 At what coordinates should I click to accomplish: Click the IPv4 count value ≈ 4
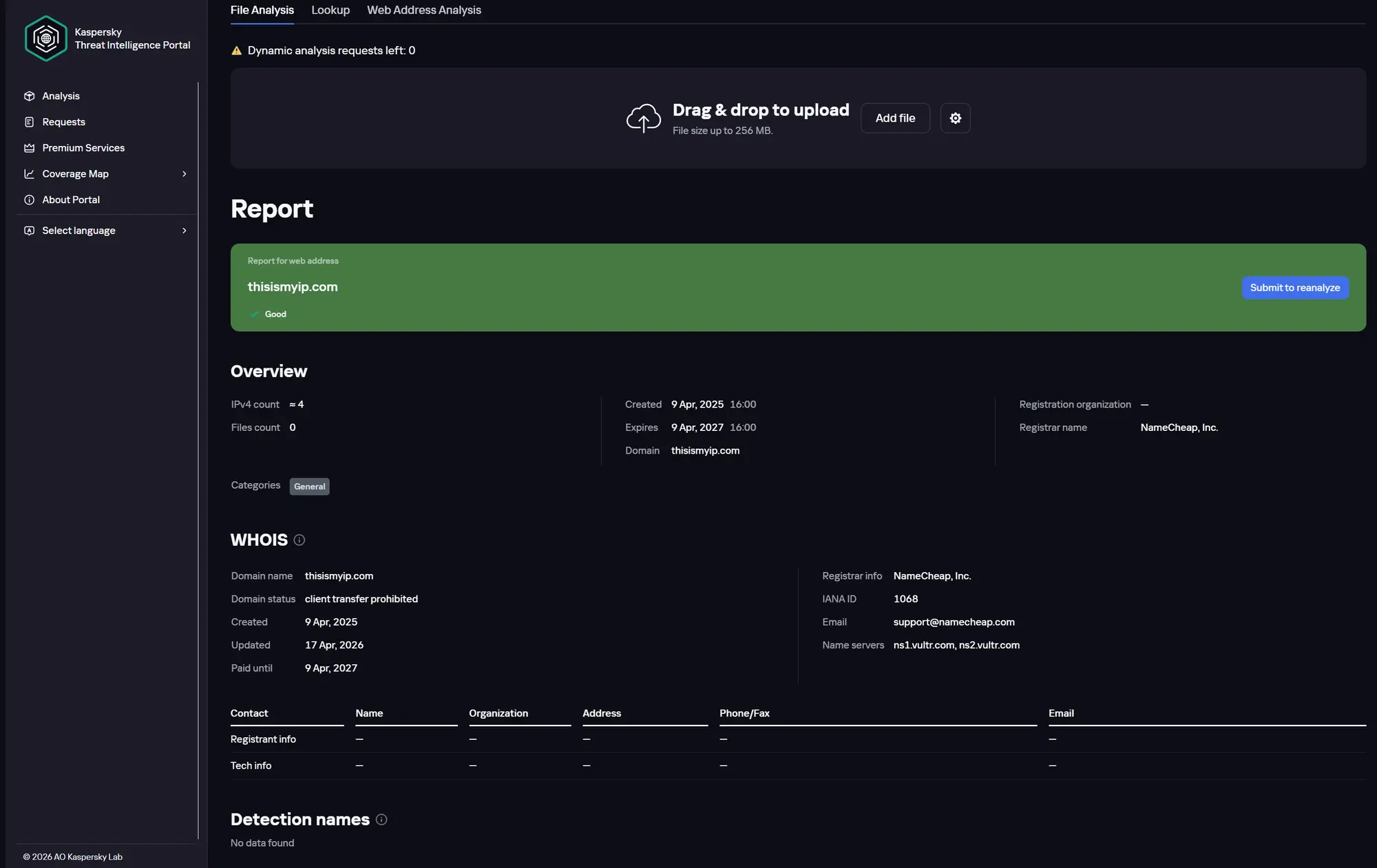(x=297, y=405)
